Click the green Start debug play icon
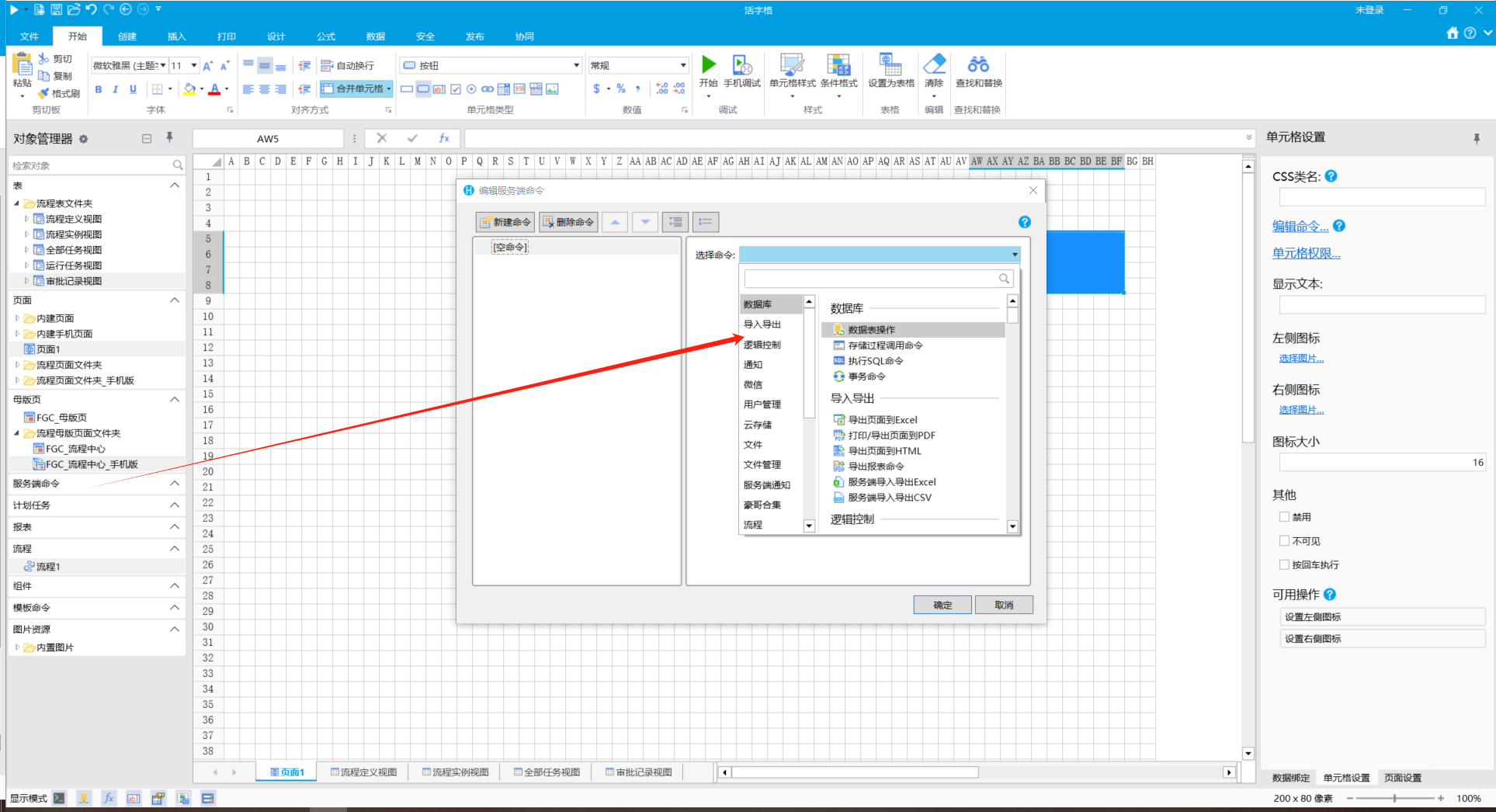 point(708,64)
